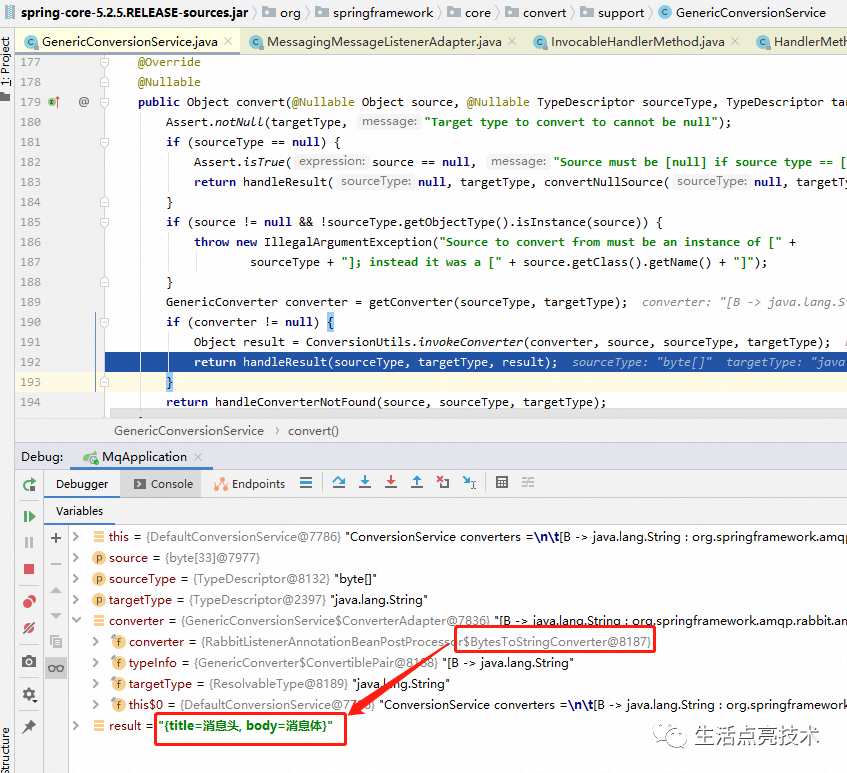Click result value string in Variables
847x773 pixels.
point(245,725)
